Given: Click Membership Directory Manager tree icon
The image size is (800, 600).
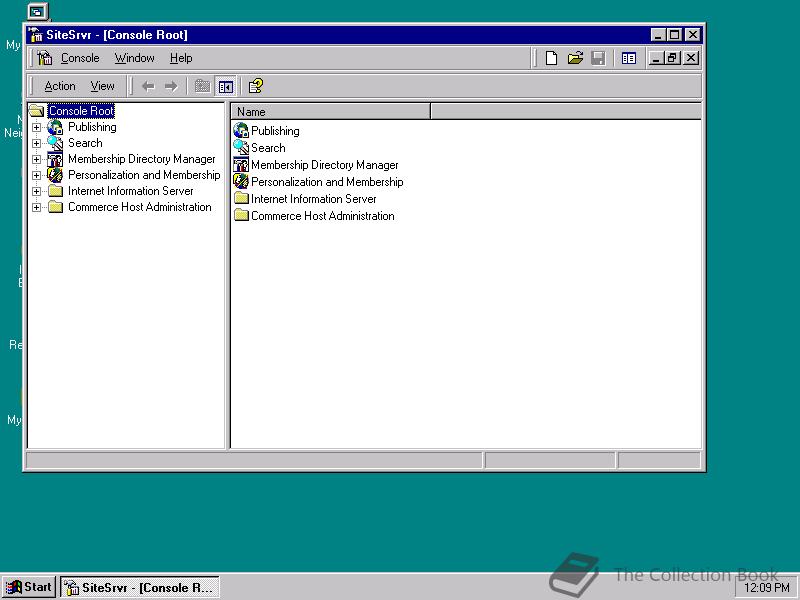Looking at the screenshot, I should pyautogui.click(x=55, y=159).
